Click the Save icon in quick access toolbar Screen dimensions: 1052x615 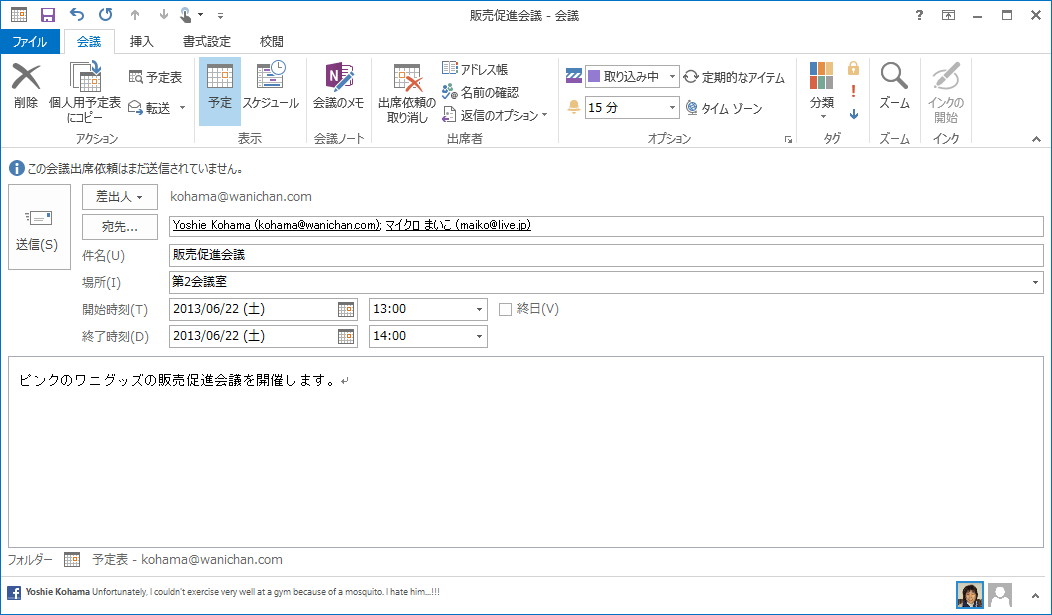point(48,15)
